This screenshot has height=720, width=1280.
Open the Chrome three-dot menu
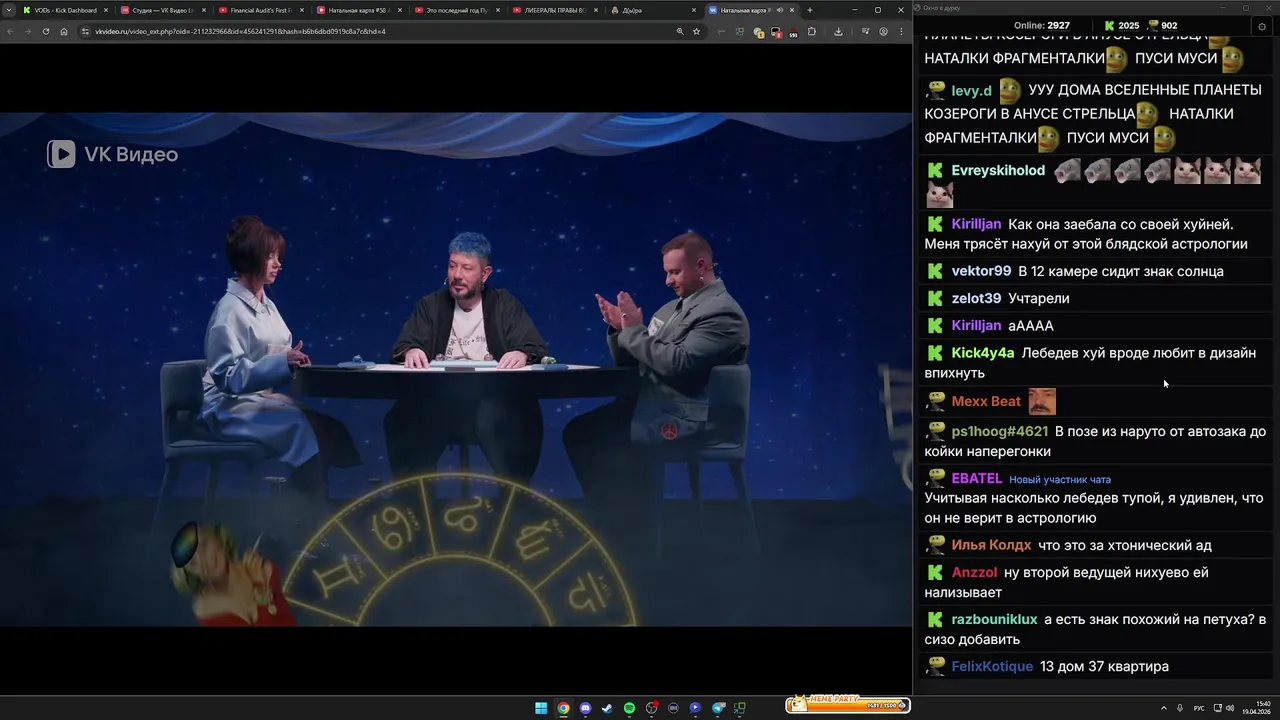tap(901, 31)
